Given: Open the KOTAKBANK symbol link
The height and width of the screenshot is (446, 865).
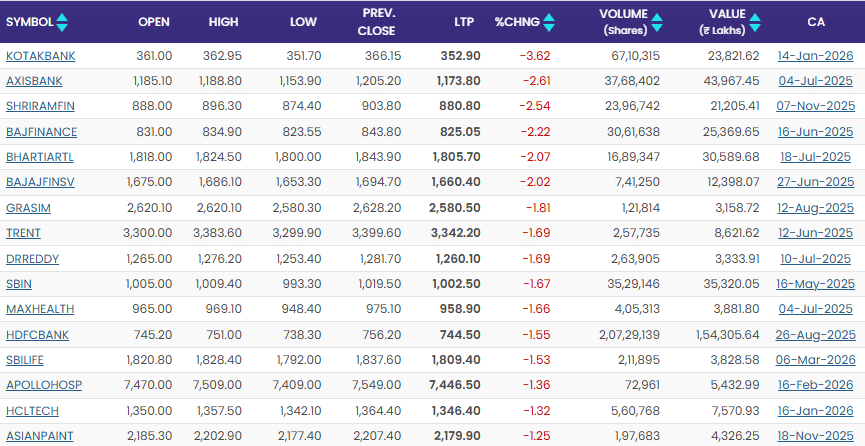Looking at the screenshot, I should [40, 56].
